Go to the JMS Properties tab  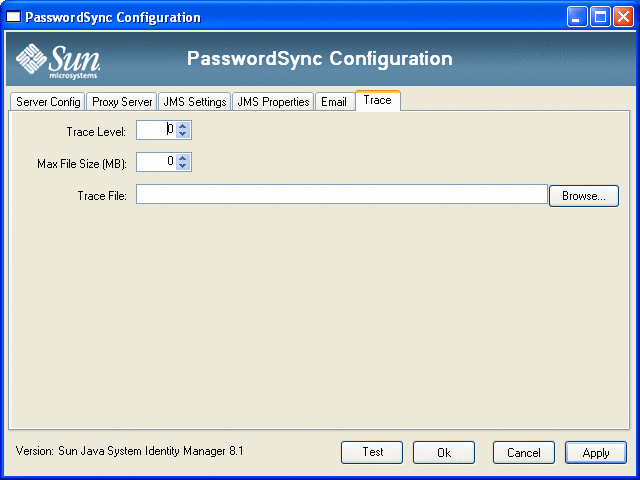point(273,102)
